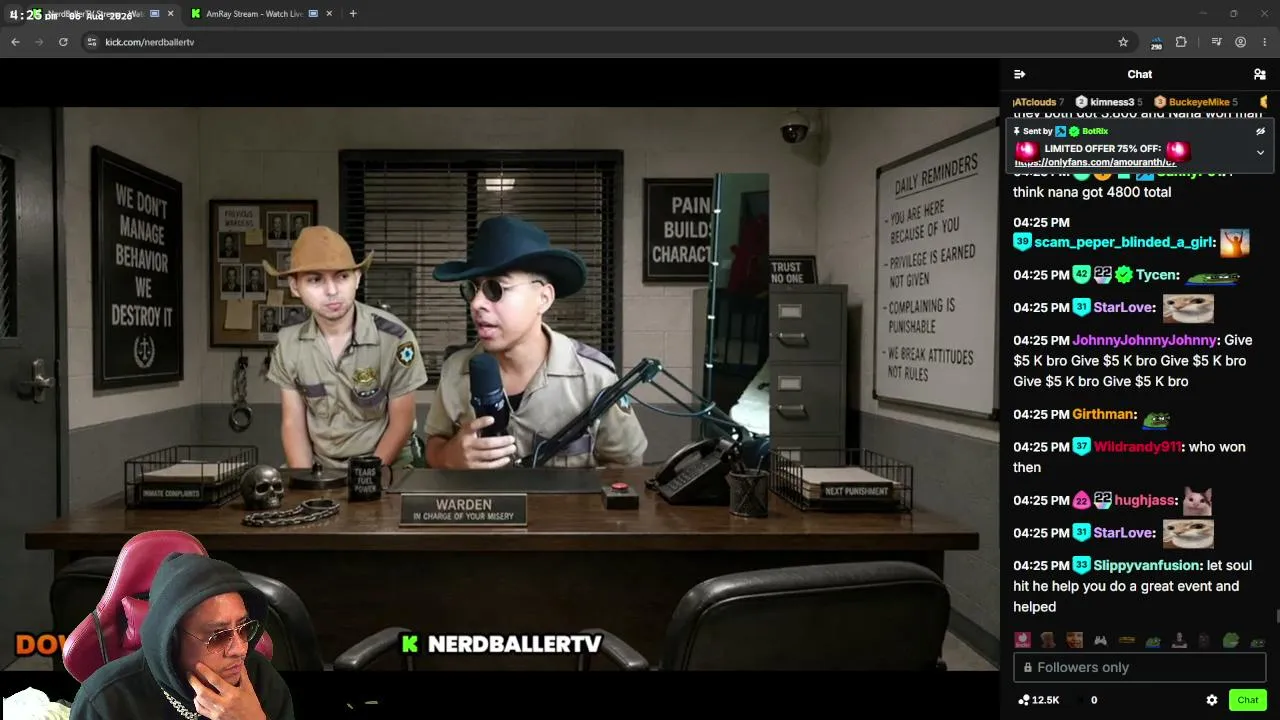
Task: Collapse the chat panel with arrow icon
Action: 1019,74
